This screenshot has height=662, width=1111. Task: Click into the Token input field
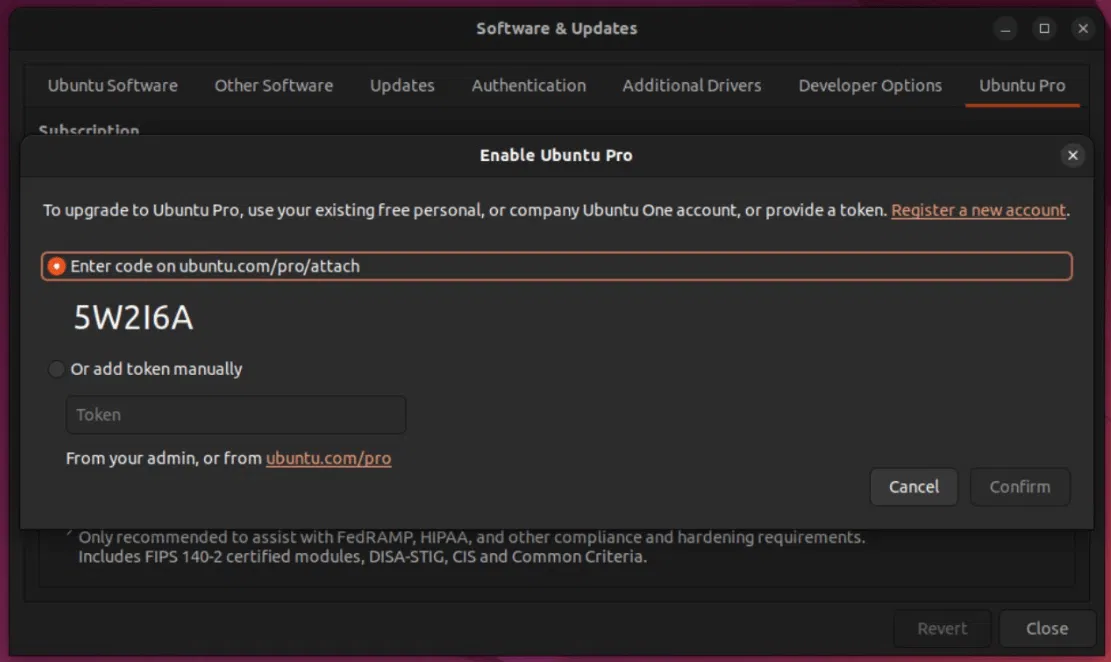click(236, 415)
